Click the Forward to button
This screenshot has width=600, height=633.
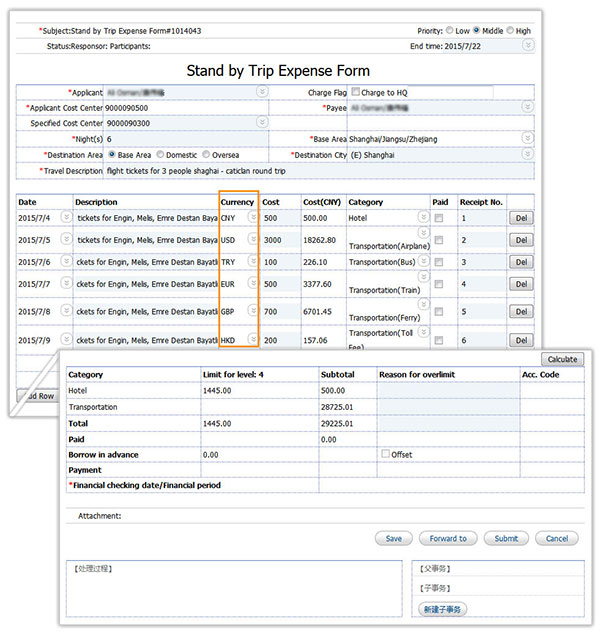coord(448,538)
